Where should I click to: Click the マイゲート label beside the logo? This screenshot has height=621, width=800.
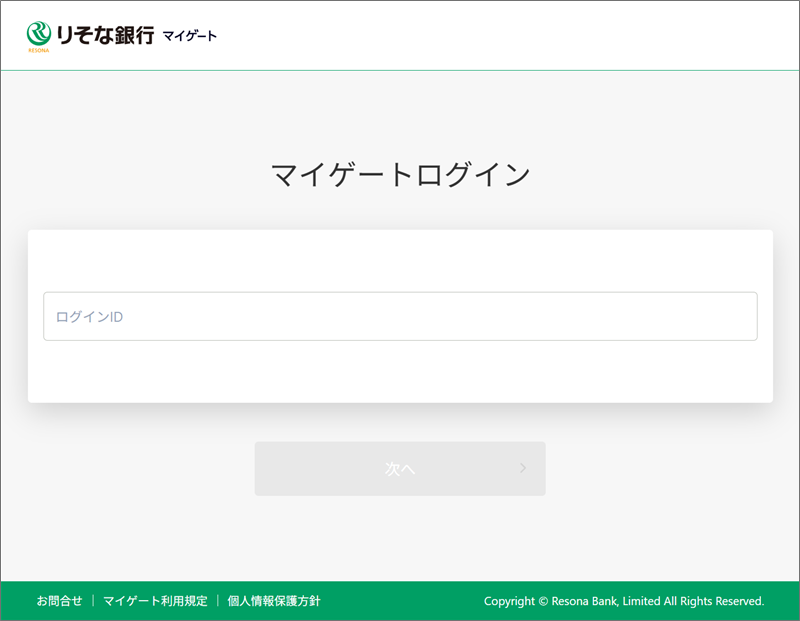tap(190, 36)
